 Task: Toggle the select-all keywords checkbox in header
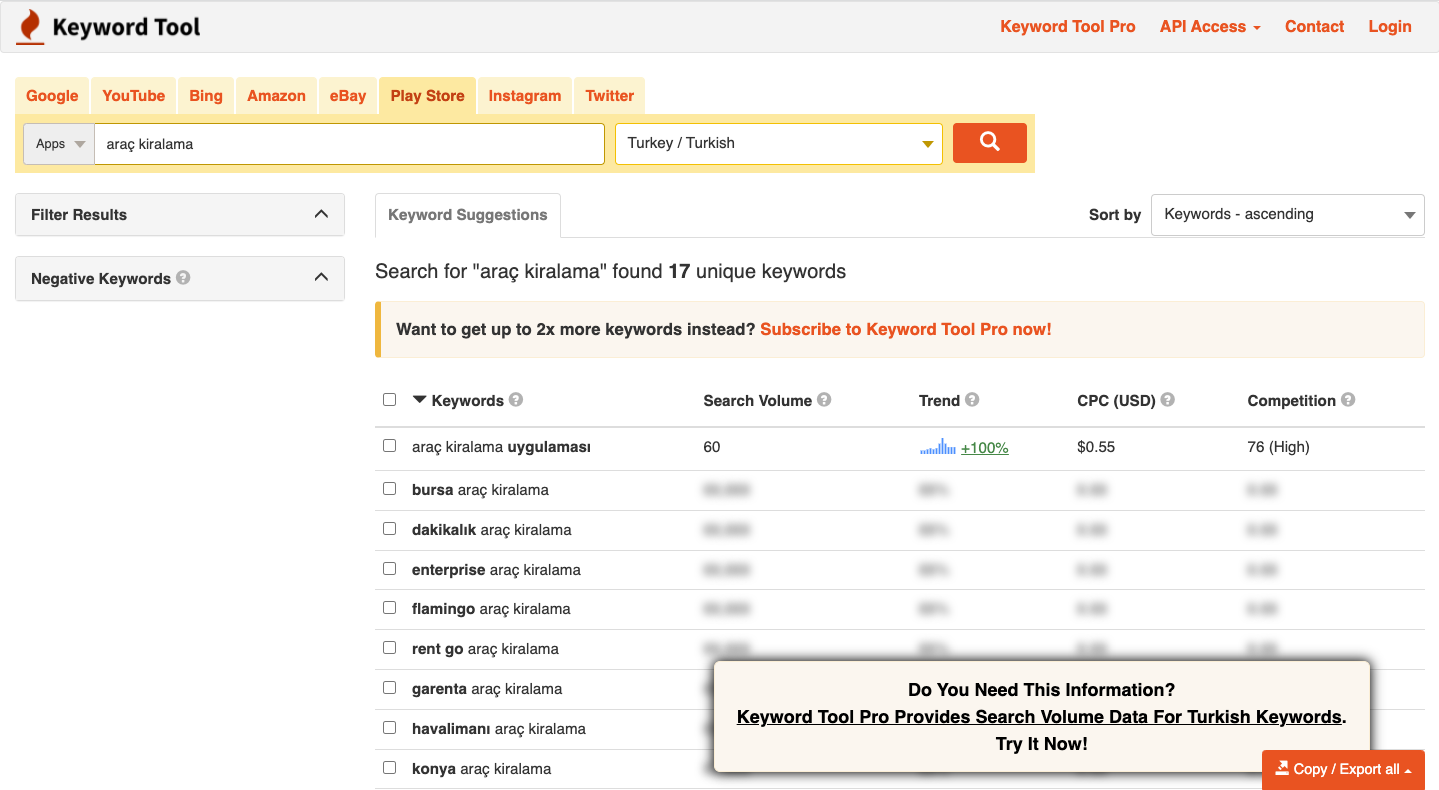tap(390, 400)
